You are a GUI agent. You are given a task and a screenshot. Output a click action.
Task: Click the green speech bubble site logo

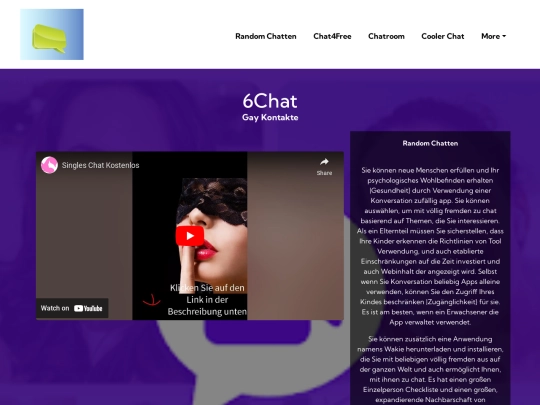click(52, 34)
